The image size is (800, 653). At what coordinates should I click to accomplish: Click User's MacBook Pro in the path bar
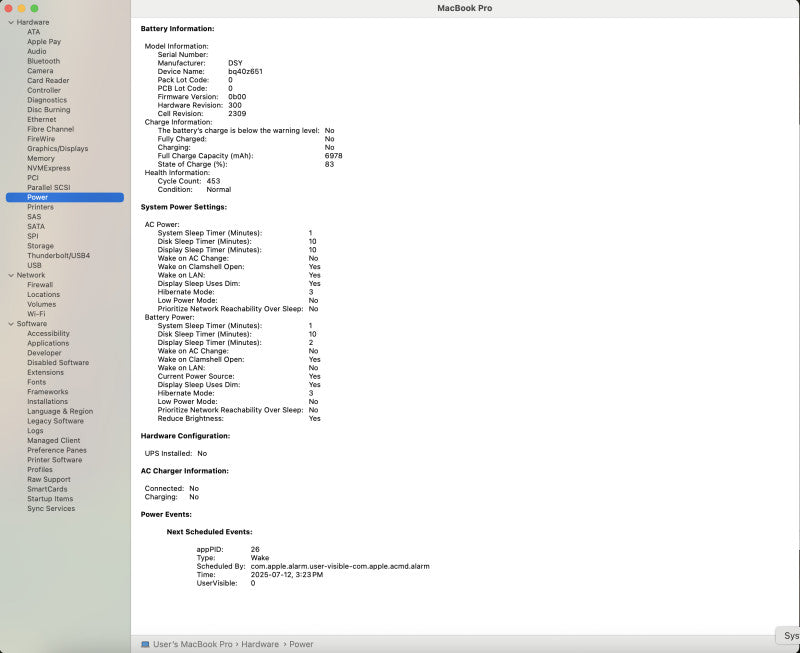(x=193, y=644)
